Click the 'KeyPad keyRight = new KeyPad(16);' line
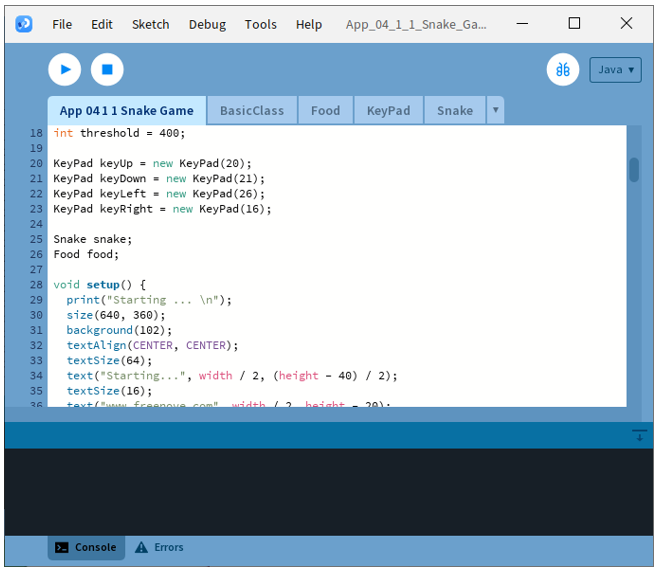Viewport: 661px width, 573px height. pos(162,209)
